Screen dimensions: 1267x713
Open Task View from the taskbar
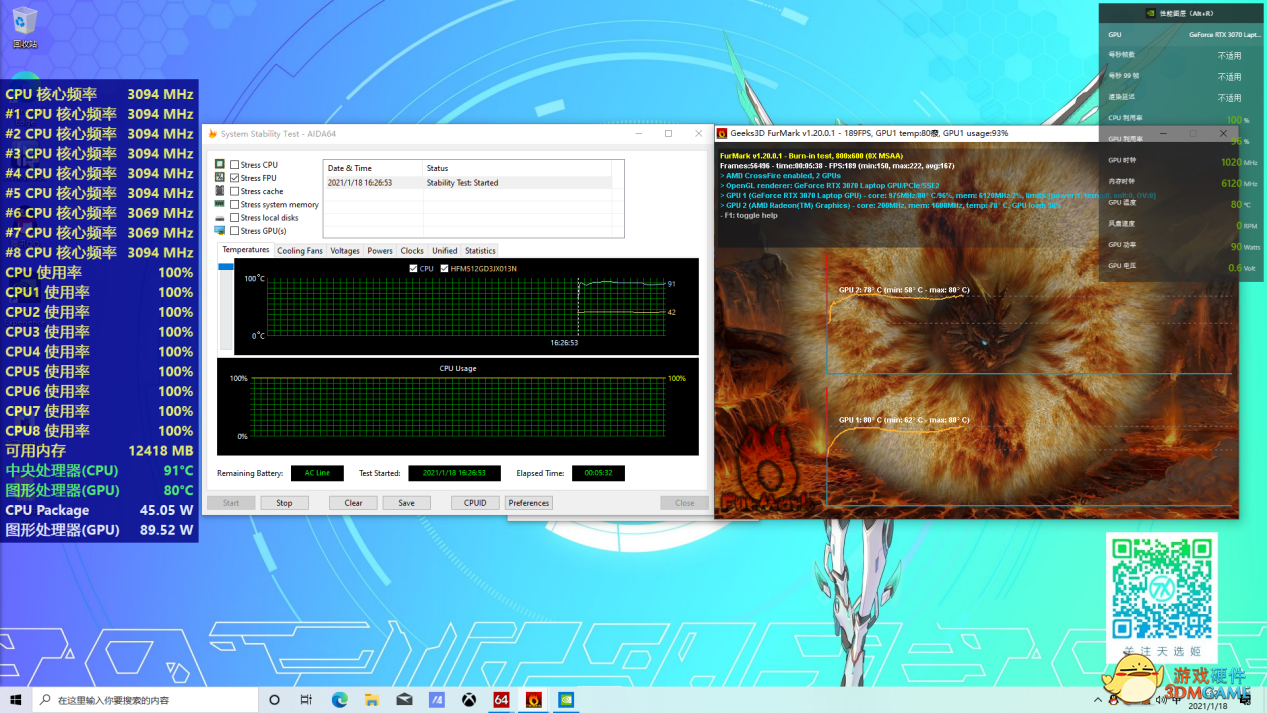coord(306,700)
